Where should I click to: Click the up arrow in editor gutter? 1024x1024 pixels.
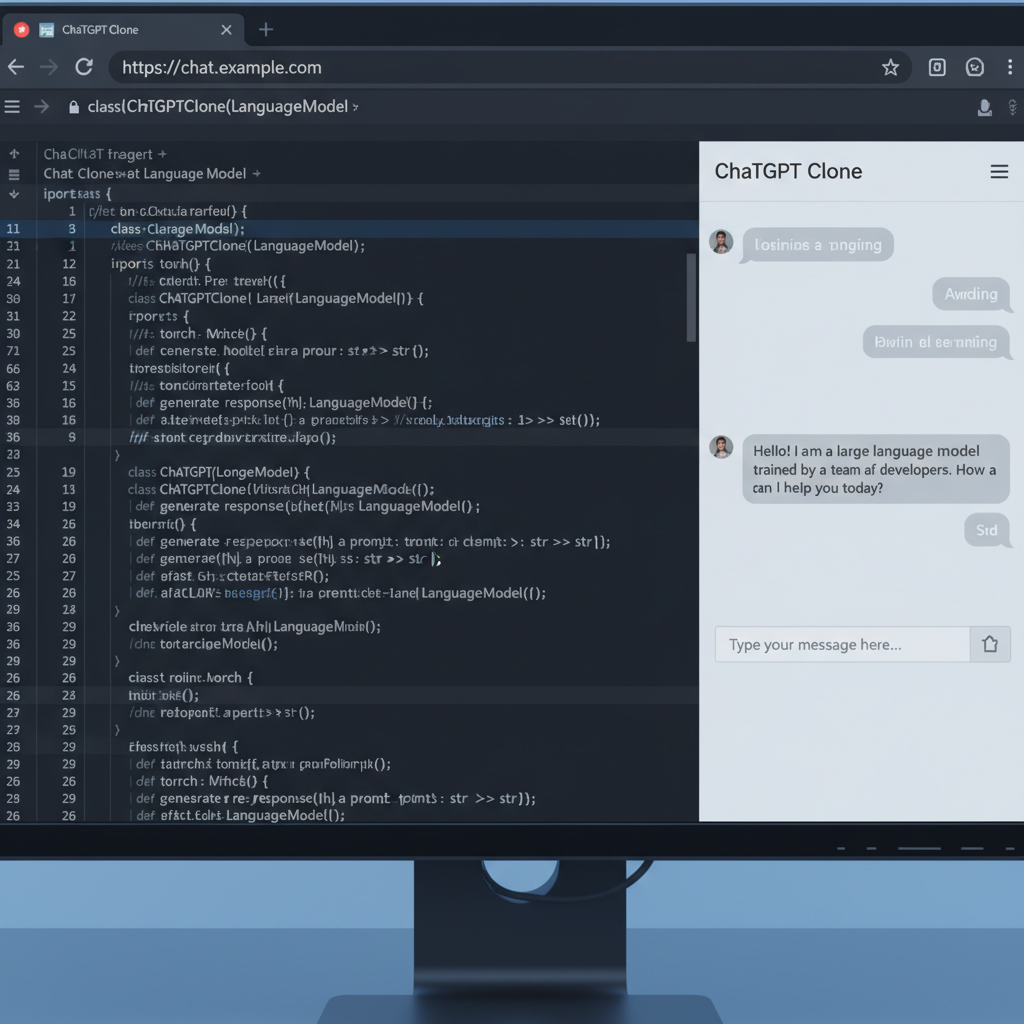click(14, 154)
